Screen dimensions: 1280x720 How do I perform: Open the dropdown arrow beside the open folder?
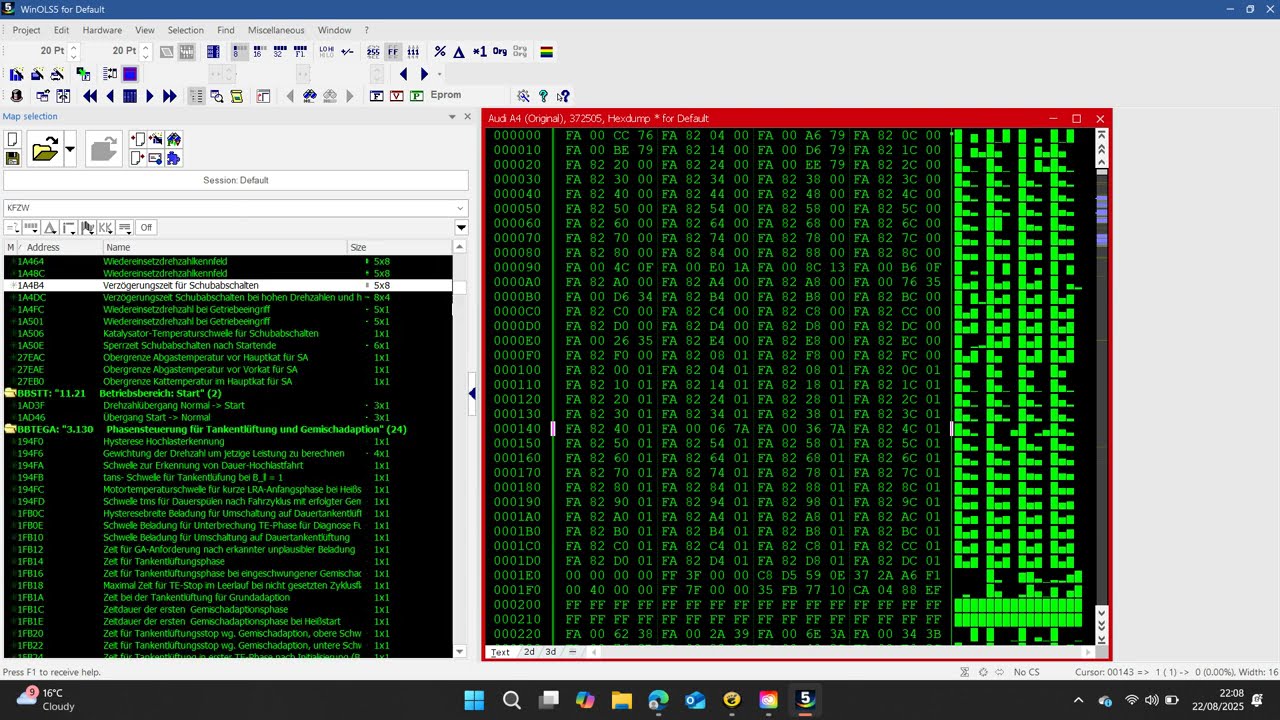pos(70,150)
